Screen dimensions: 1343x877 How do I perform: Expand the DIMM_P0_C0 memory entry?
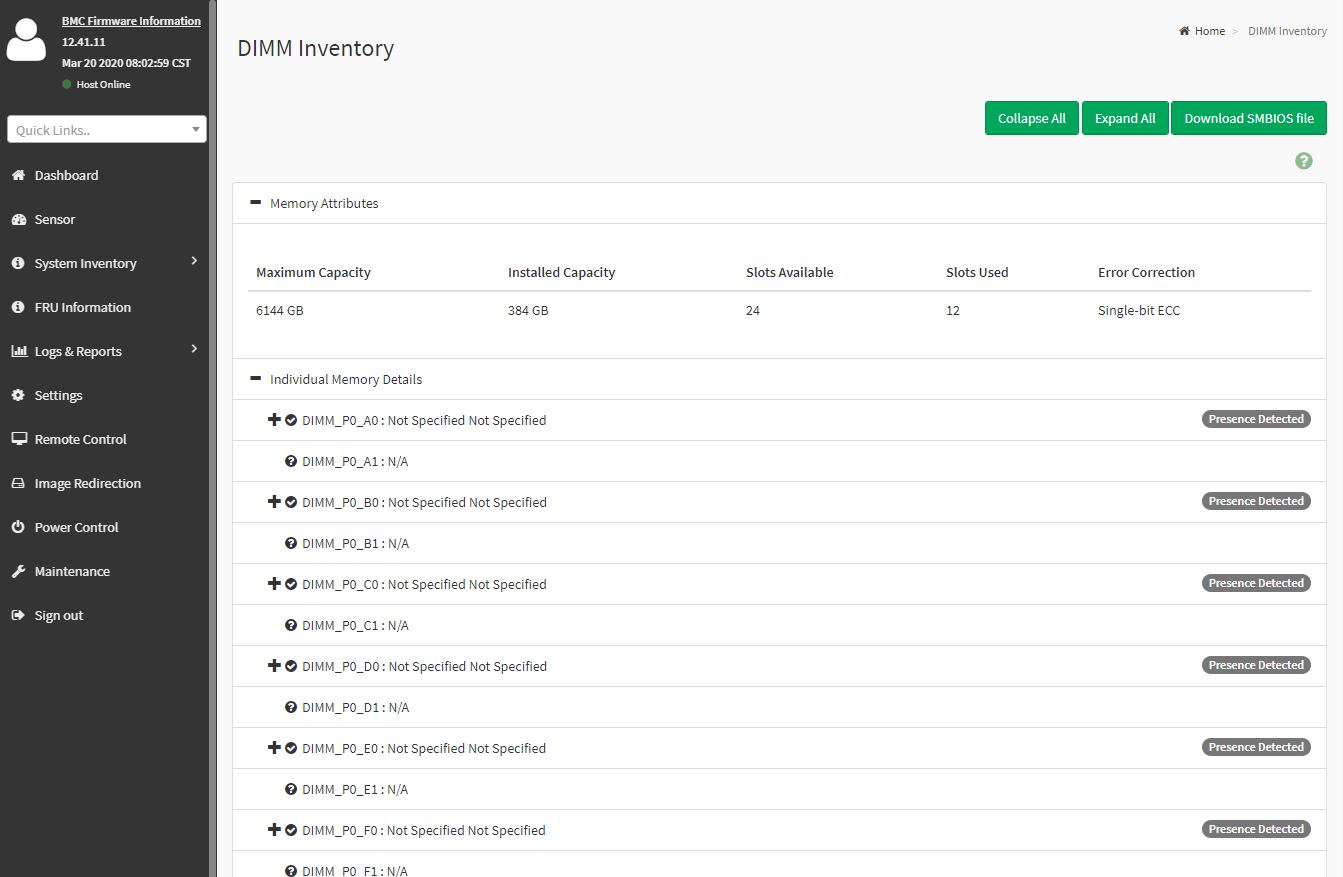[273, 584]
